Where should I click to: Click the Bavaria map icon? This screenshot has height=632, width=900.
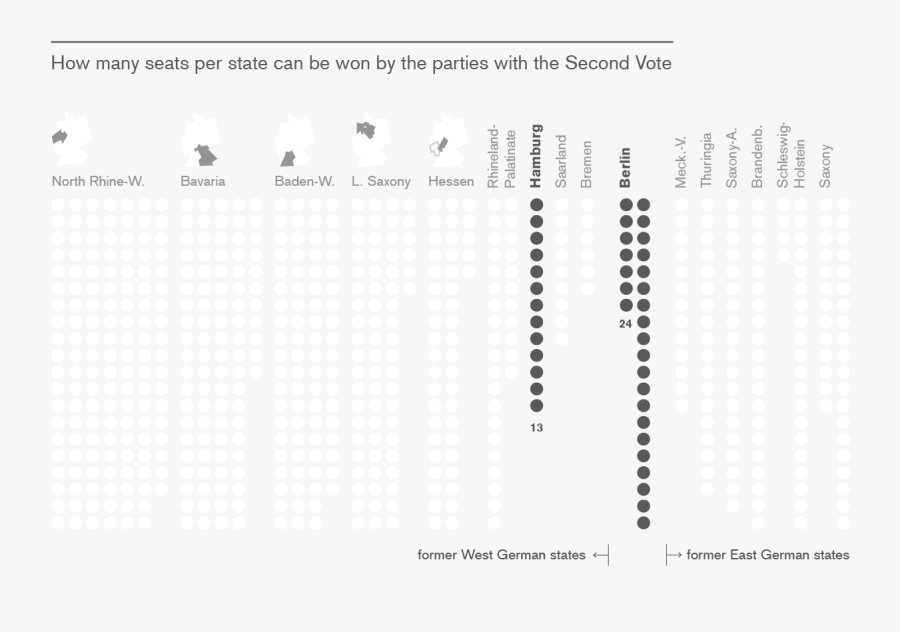click(x=200, y=142)
